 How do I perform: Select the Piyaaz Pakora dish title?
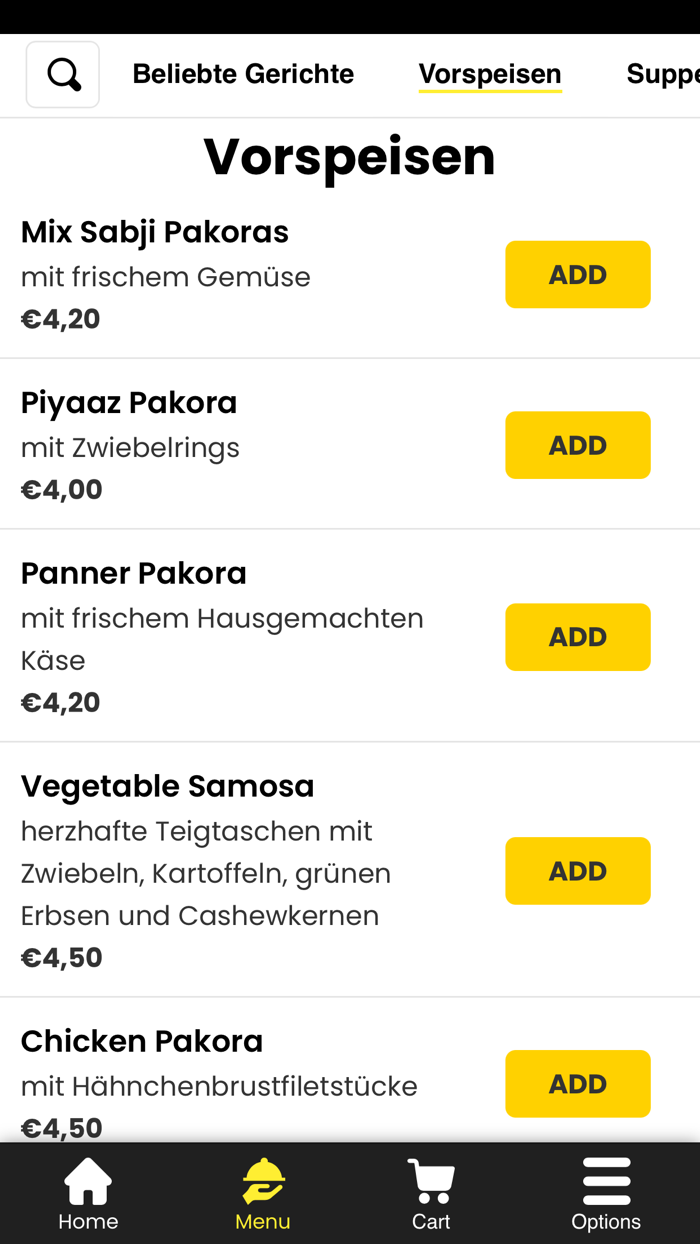tap(129, 402)
